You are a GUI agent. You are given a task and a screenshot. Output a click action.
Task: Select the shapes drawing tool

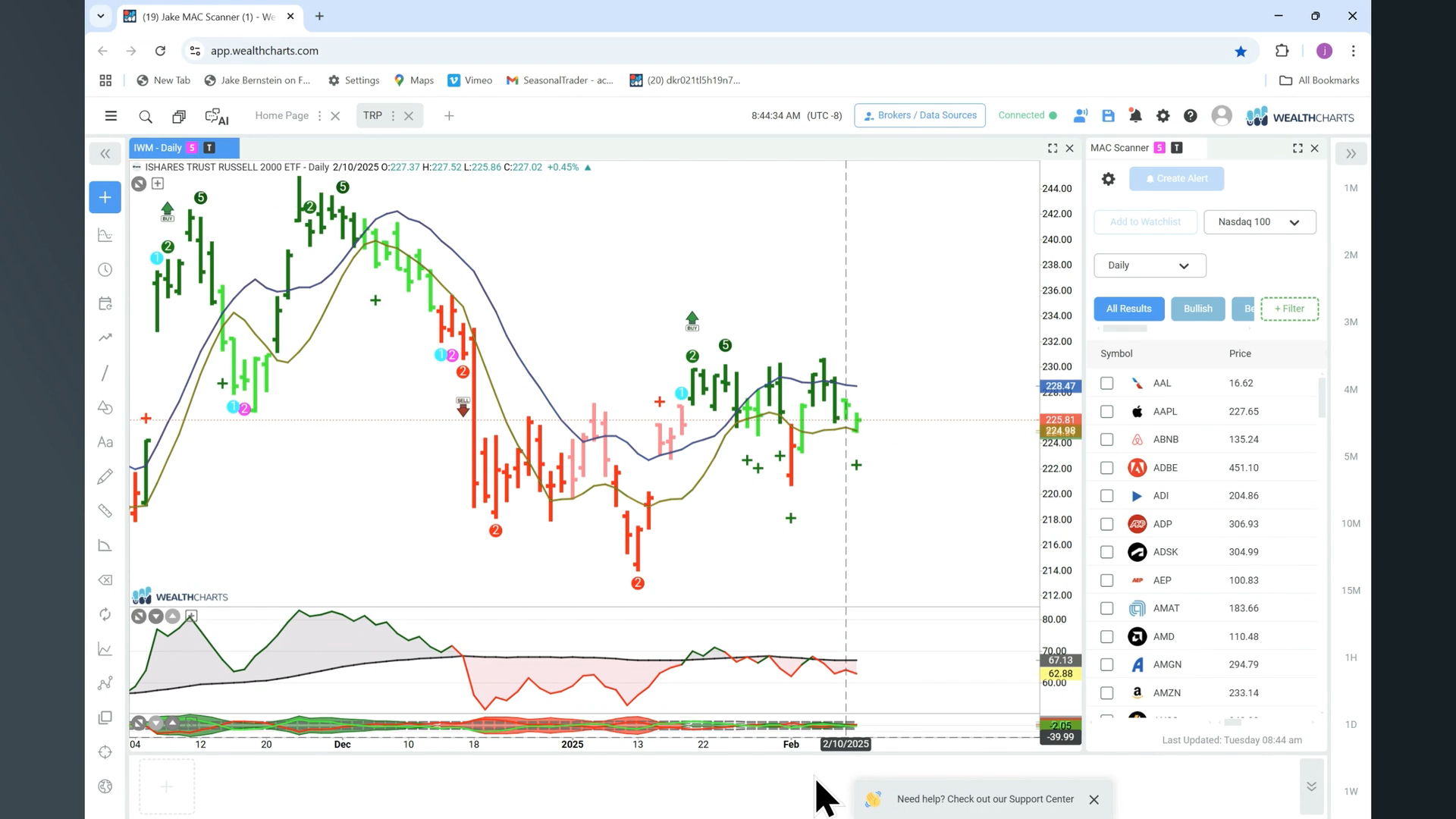(x=105, y=407)
